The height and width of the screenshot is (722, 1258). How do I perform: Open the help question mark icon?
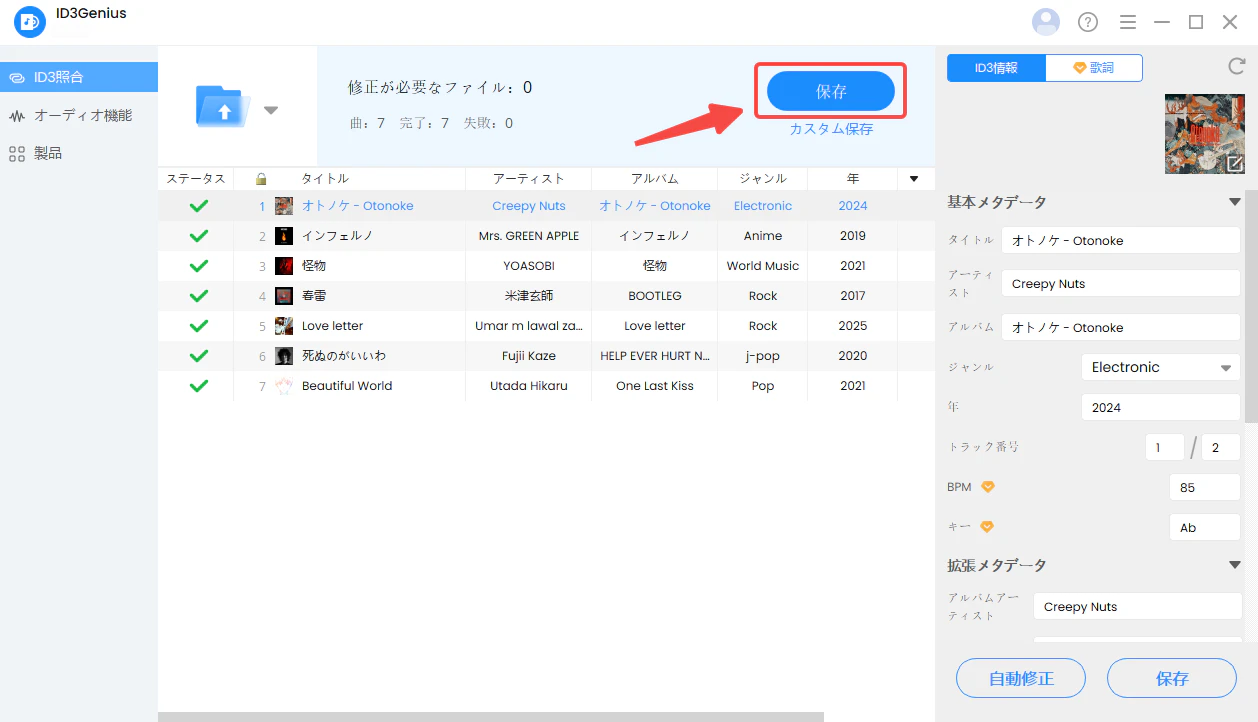coord(1088,22)
